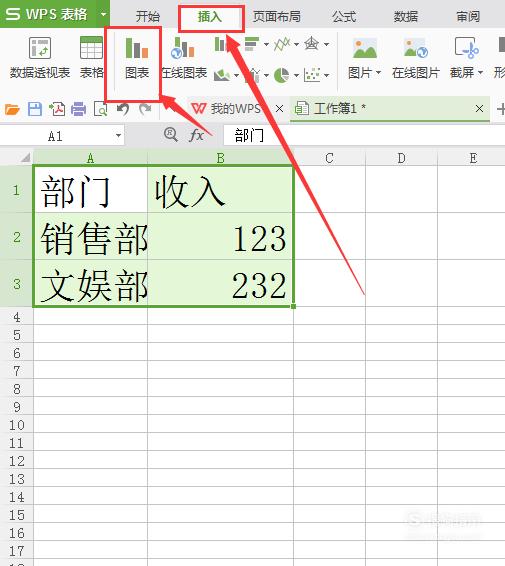Switch to the 公式 tab
505x566 pixels.
click(344, 17)
